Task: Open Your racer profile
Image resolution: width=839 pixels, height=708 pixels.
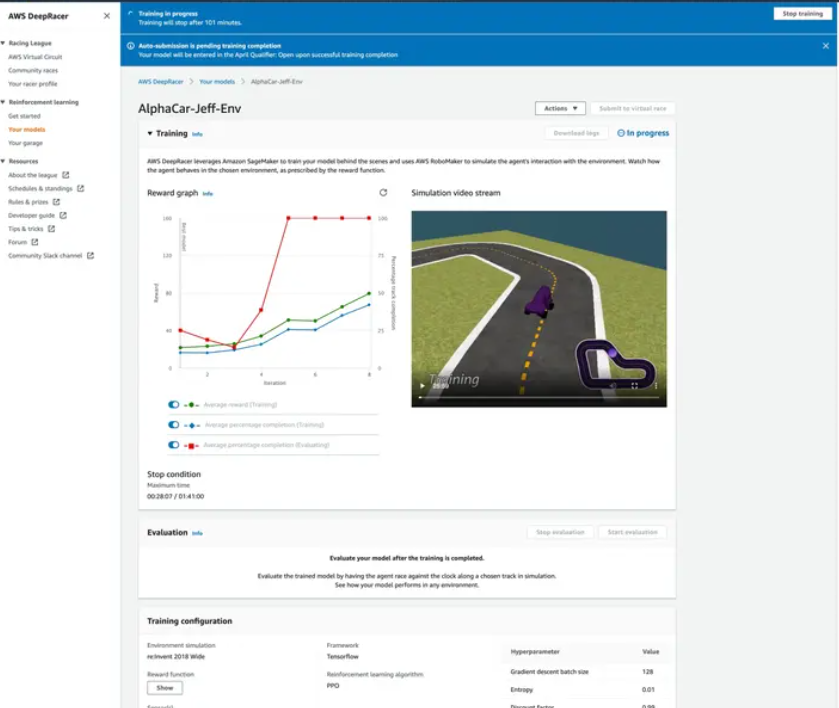Action: pos(32,83)
